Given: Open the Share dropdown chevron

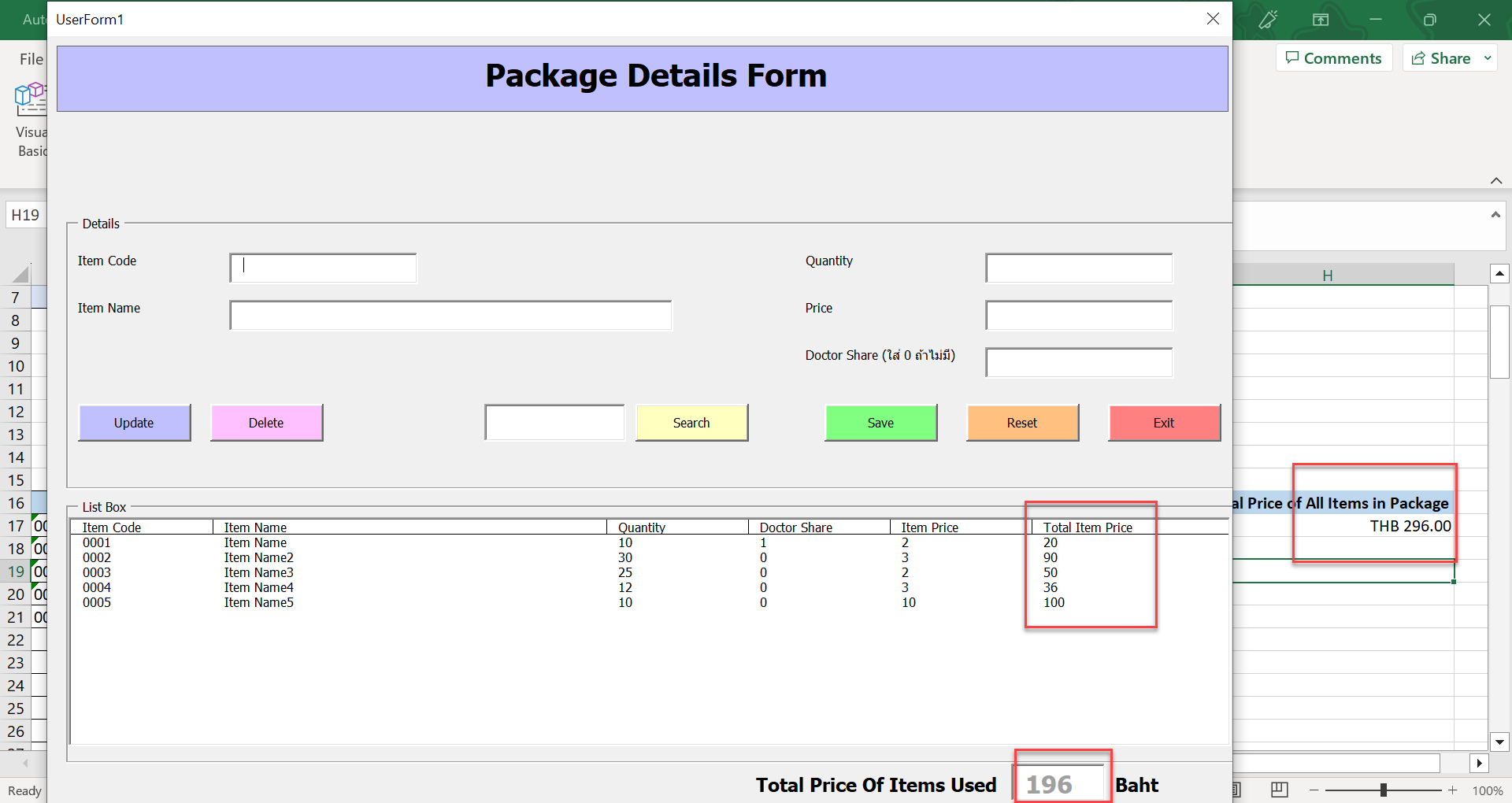Looking at the screenshot, I should (1487, 57).
